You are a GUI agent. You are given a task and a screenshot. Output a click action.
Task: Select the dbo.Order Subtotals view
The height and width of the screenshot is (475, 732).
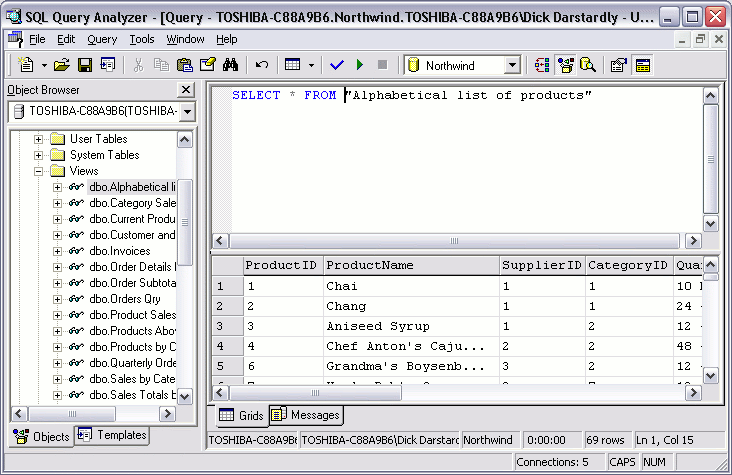click(132, 283)
